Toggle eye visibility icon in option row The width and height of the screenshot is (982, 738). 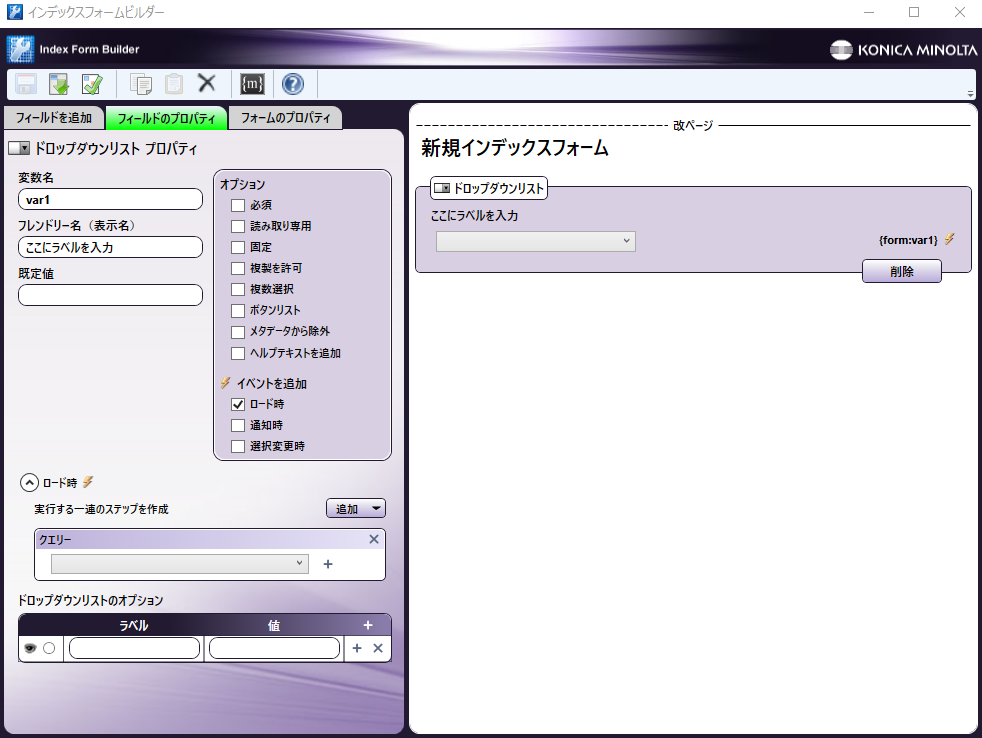30,648
